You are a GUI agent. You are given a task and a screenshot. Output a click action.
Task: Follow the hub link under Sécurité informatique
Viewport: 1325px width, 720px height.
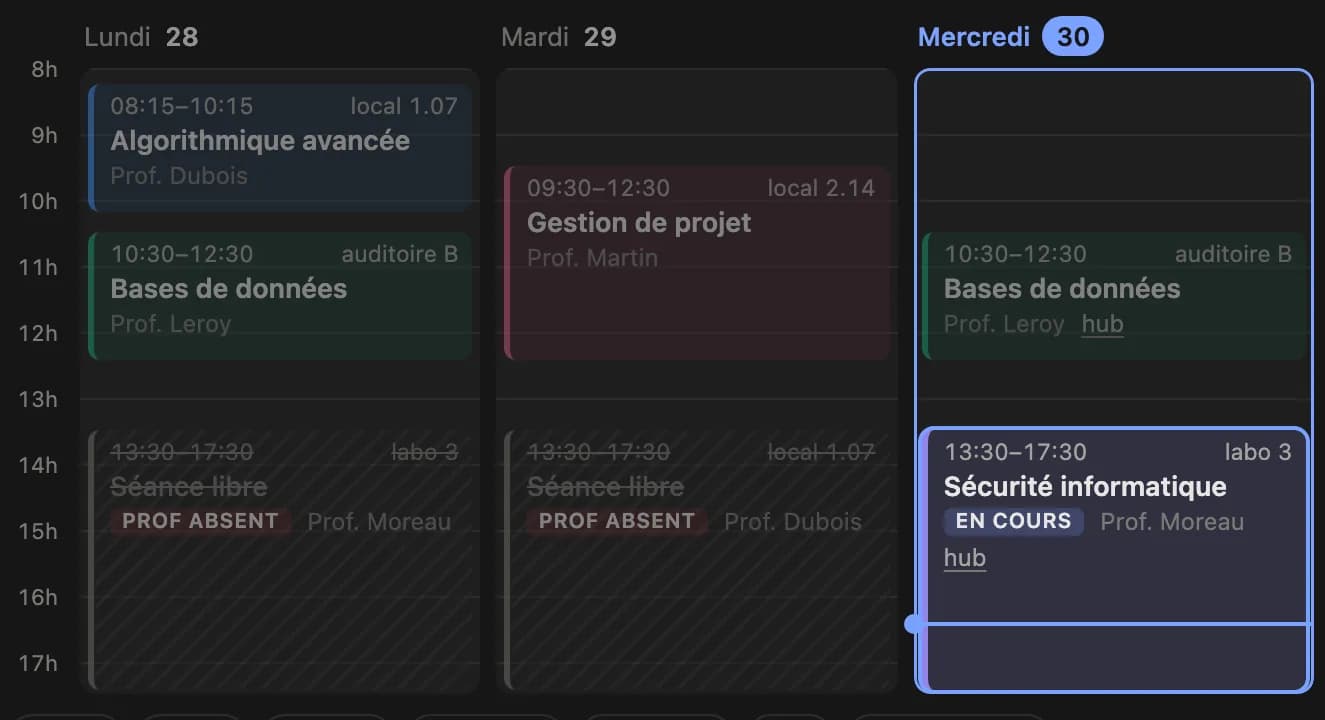pos(965,558)
